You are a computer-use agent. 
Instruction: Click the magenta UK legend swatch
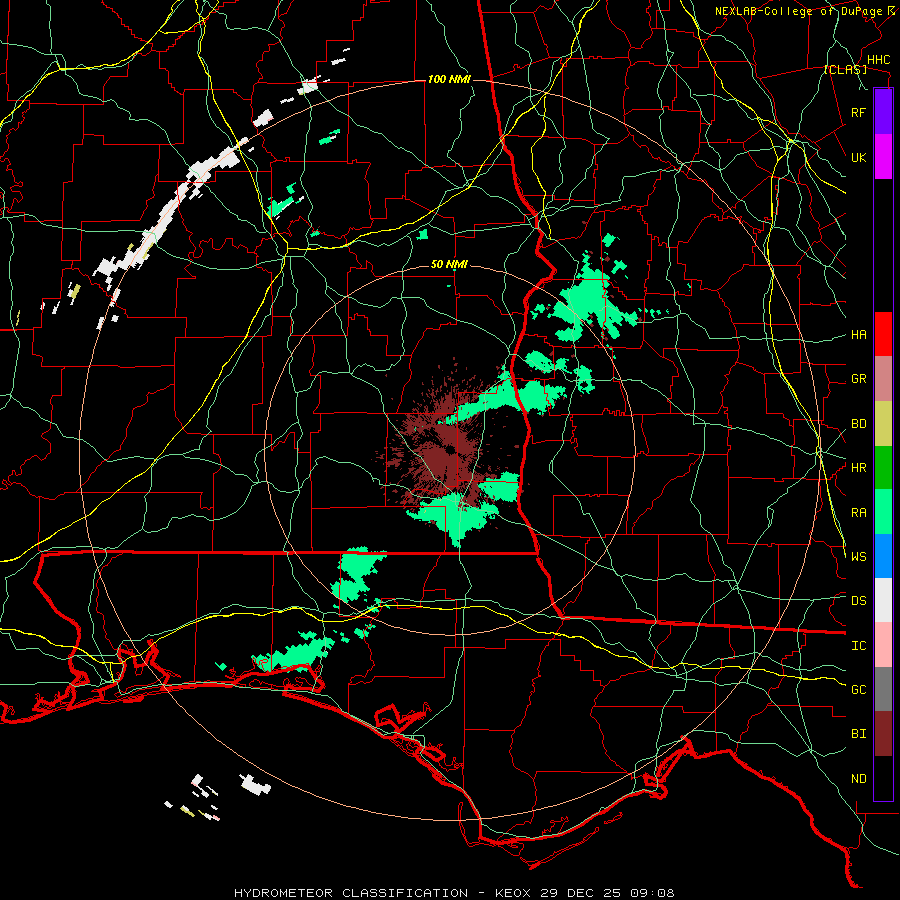click(883, 157)
